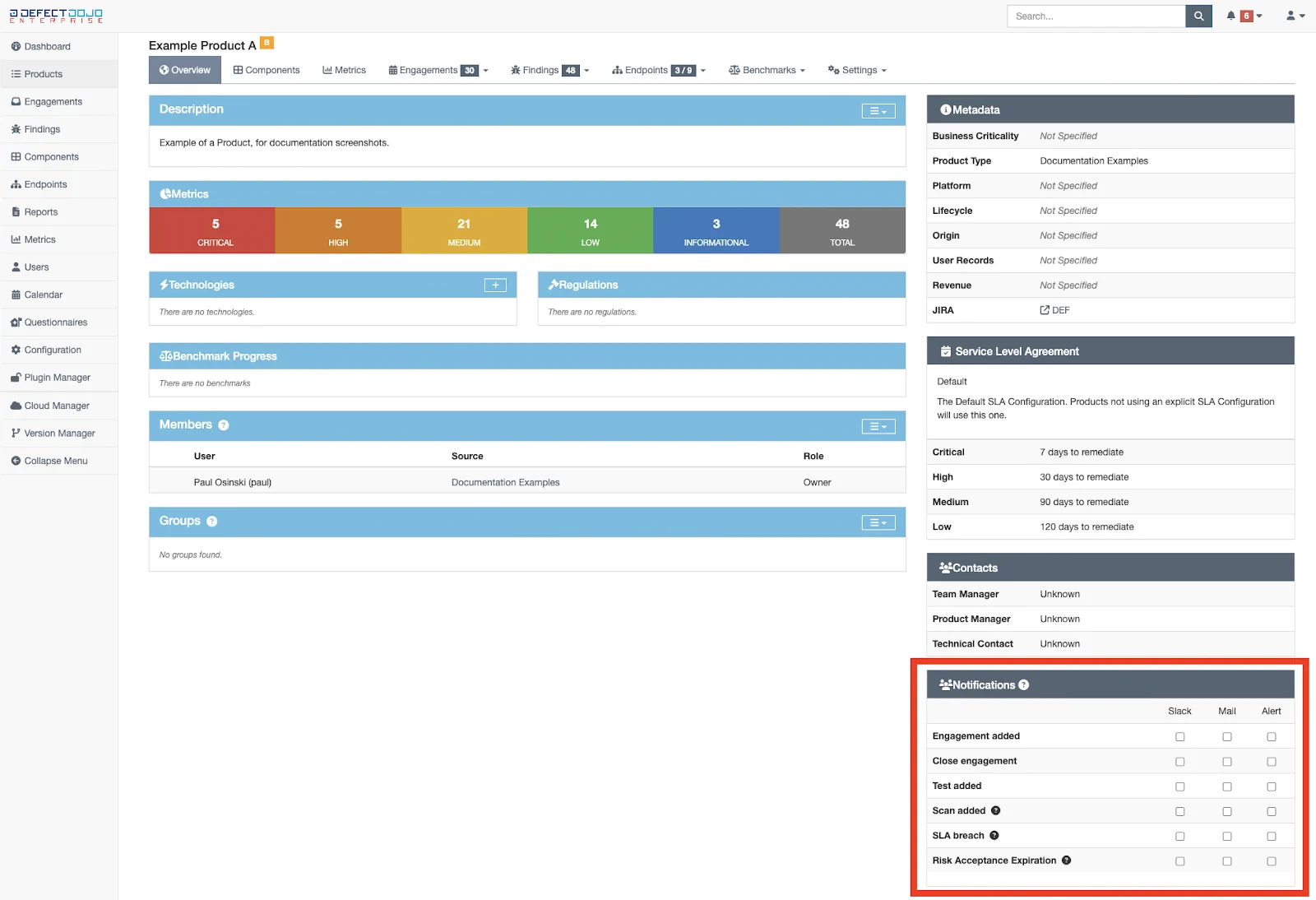Check the Mail box for Test added

1226,786
